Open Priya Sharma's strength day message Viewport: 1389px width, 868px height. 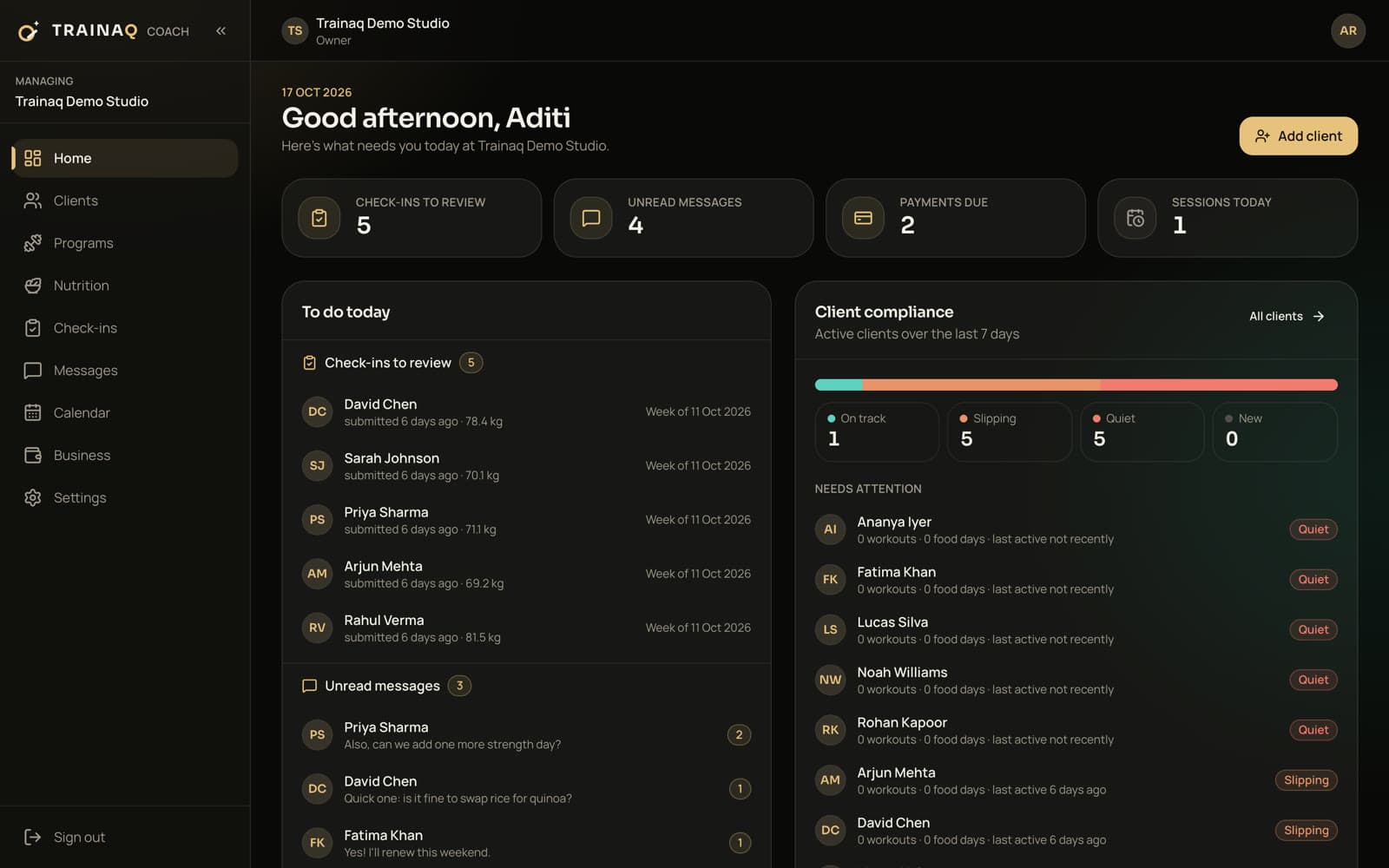(526, 735)
